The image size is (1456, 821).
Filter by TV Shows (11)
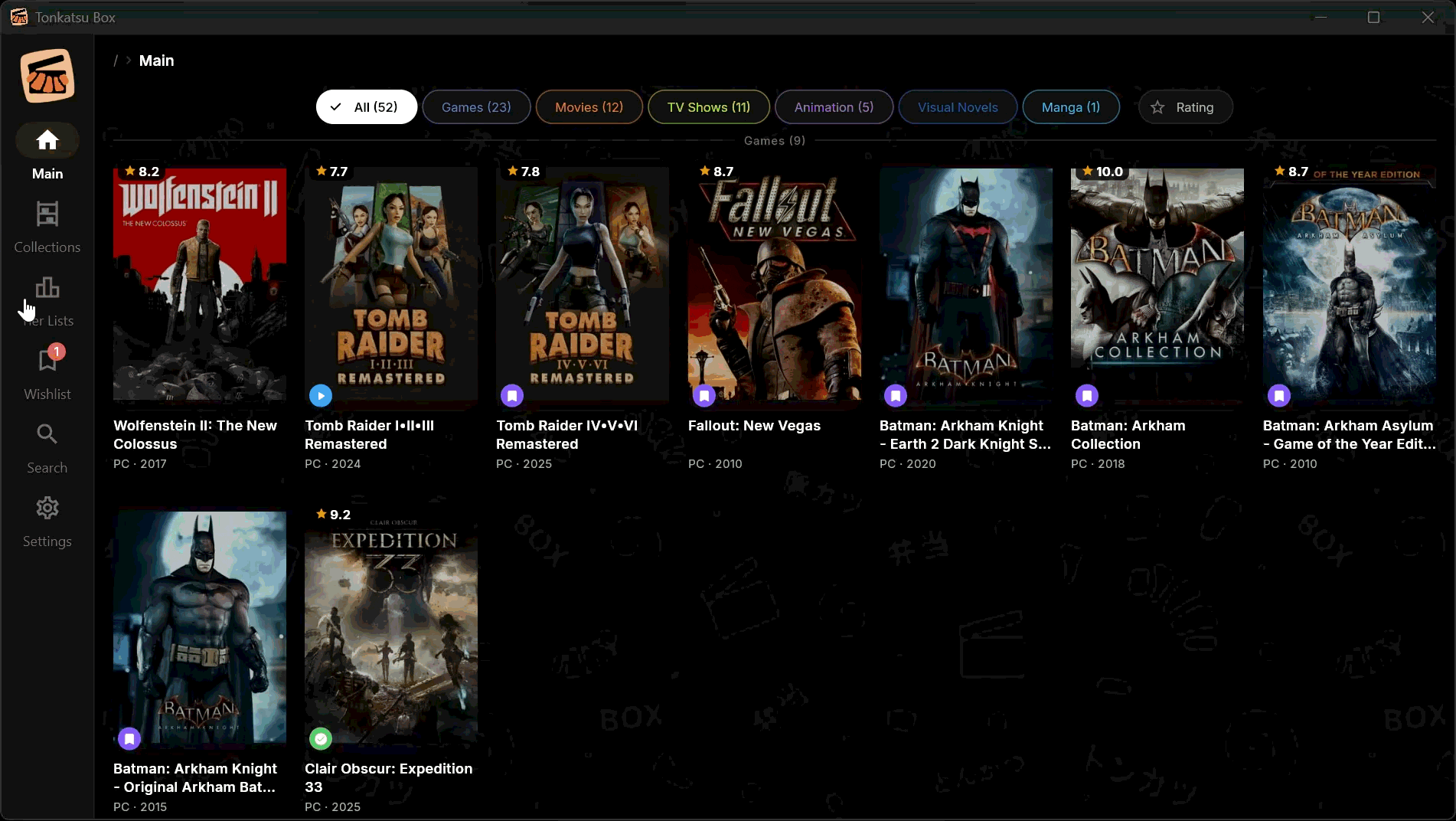tap(709, 107)
